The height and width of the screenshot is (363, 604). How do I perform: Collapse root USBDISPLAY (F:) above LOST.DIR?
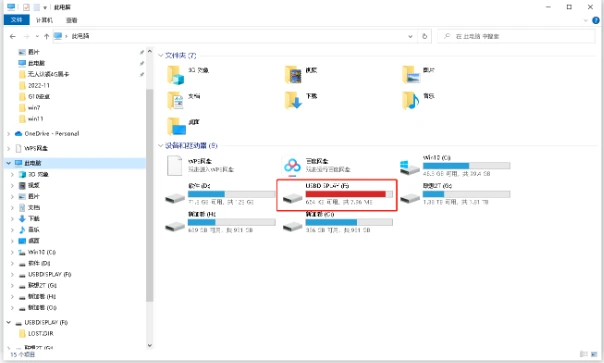(x=8, y=322)
